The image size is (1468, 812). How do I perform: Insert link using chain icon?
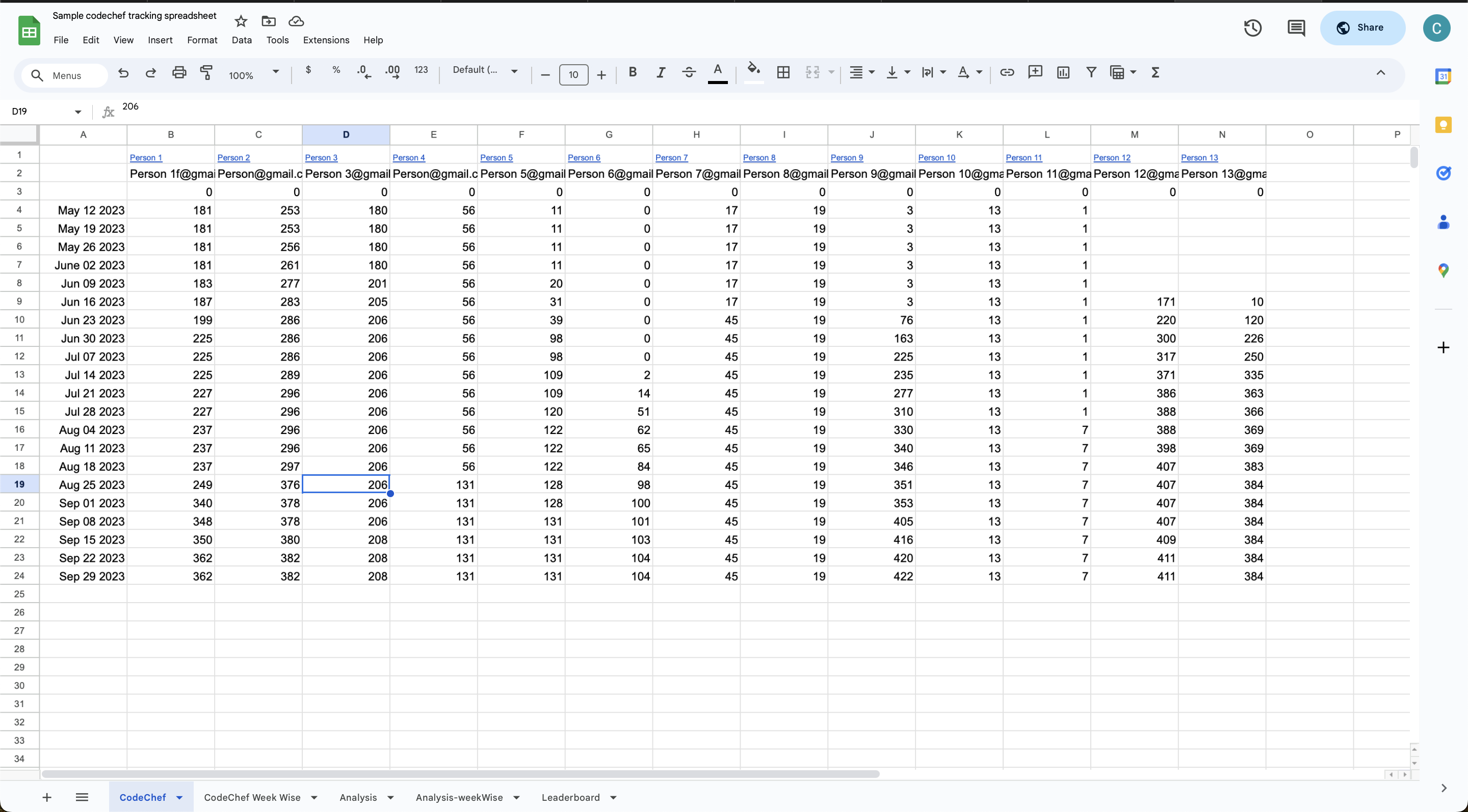[1007, 72]
